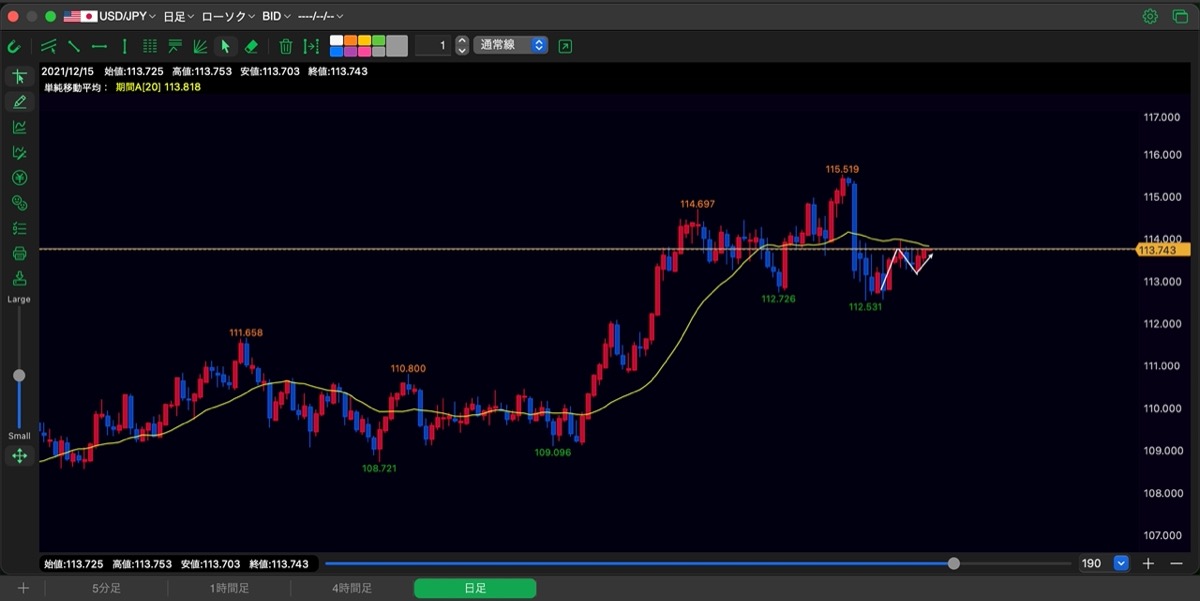Screen dimensions: 1200x601
Task: Open chart settings gear icon
Action: click(x=1150, y=16)
